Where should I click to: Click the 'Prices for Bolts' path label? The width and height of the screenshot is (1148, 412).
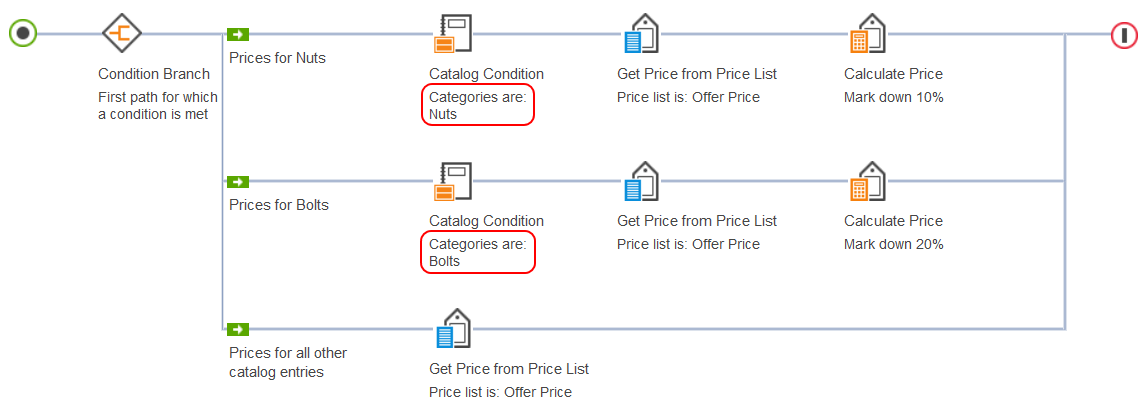coord(279,205)
